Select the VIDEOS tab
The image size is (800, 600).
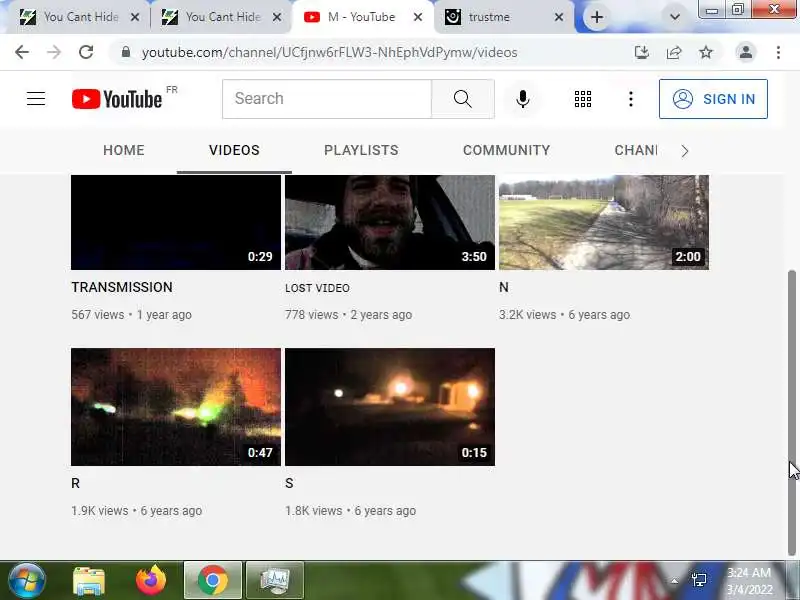(234, 150)
